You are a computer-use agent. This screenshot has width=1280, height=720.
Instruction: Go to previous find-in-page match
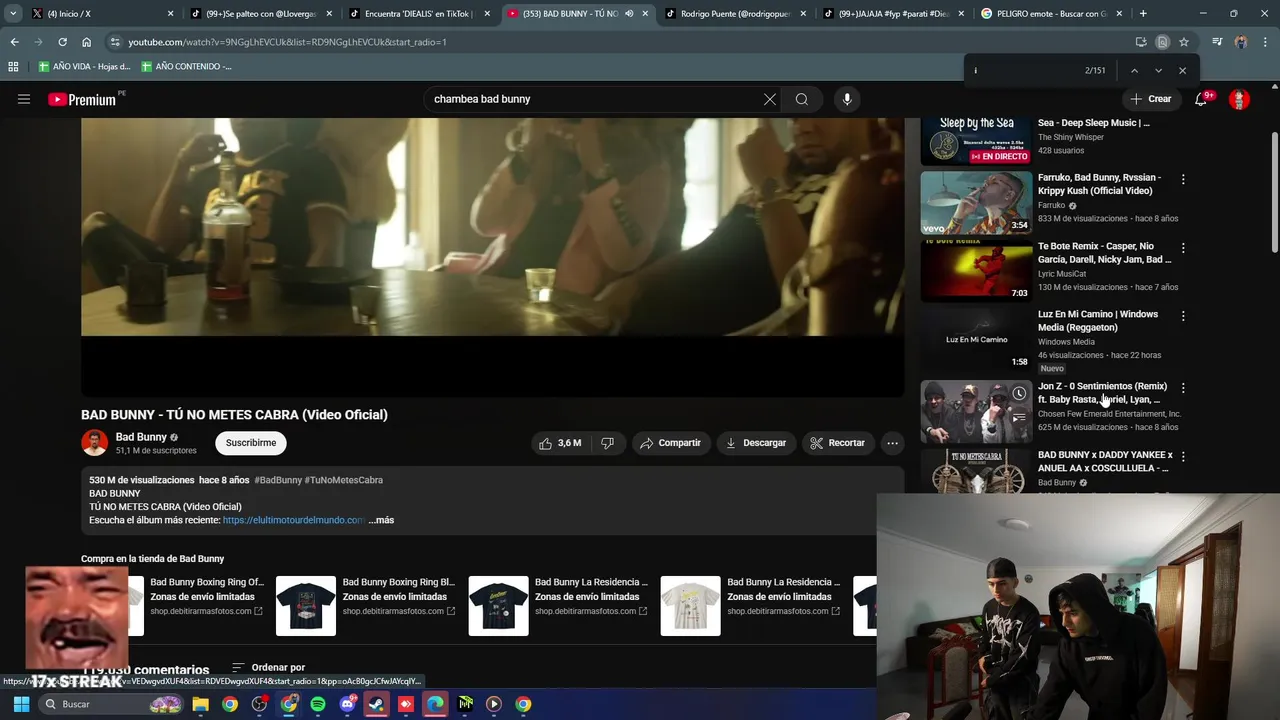(1134, 71)
